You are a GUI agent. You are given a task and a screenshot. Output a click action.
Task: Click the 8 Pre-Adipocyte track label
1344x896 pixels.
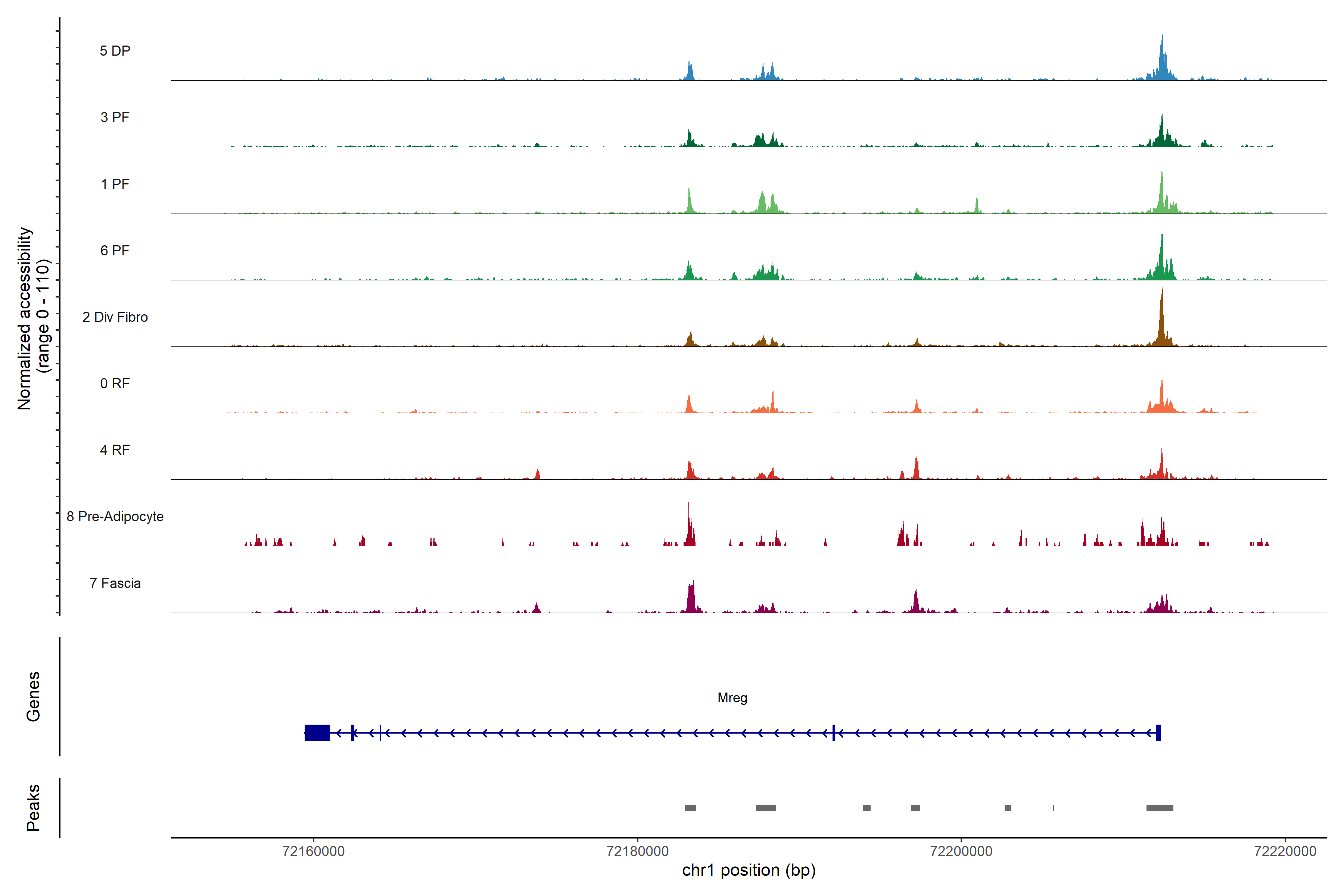click(x=115, y=517)
